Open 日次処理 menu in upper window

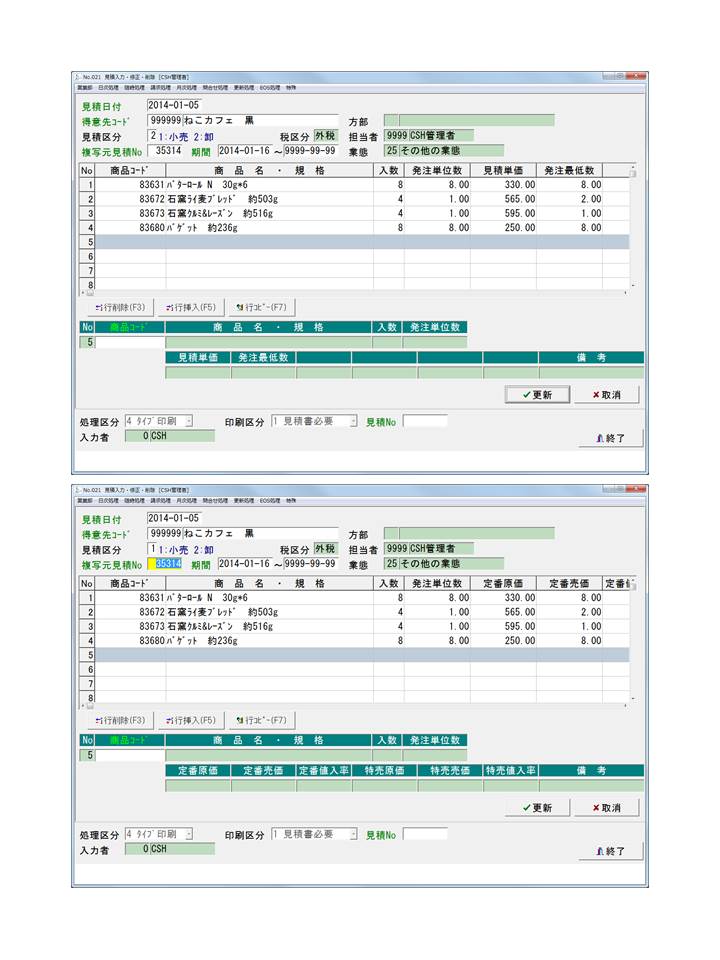(108, 88)
